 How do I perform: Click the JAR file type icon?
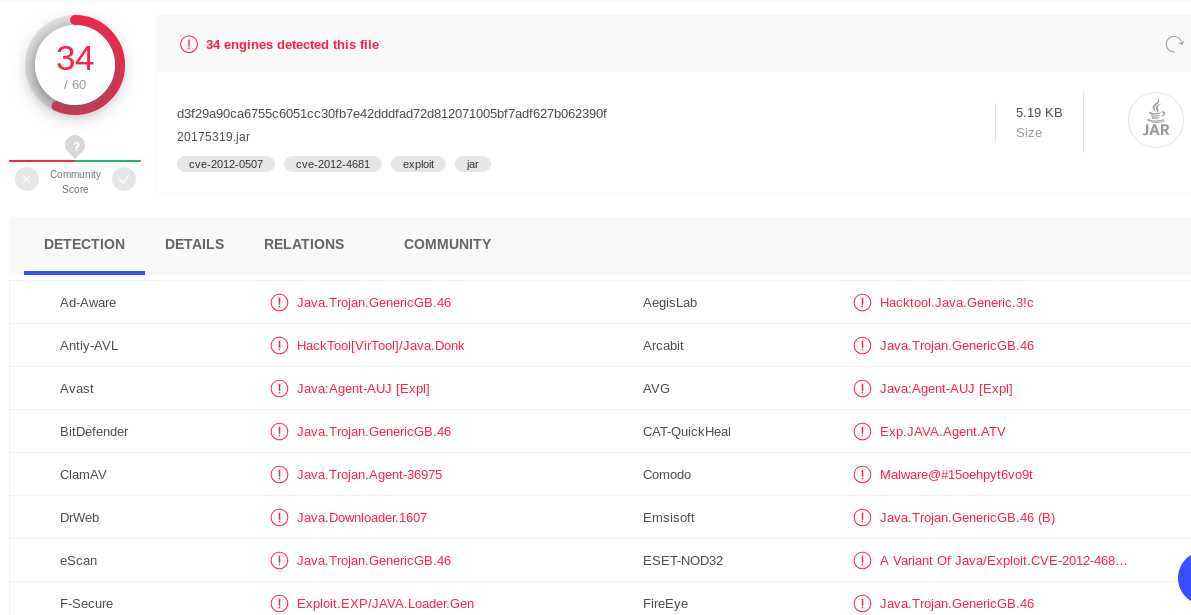point(1155,120)
